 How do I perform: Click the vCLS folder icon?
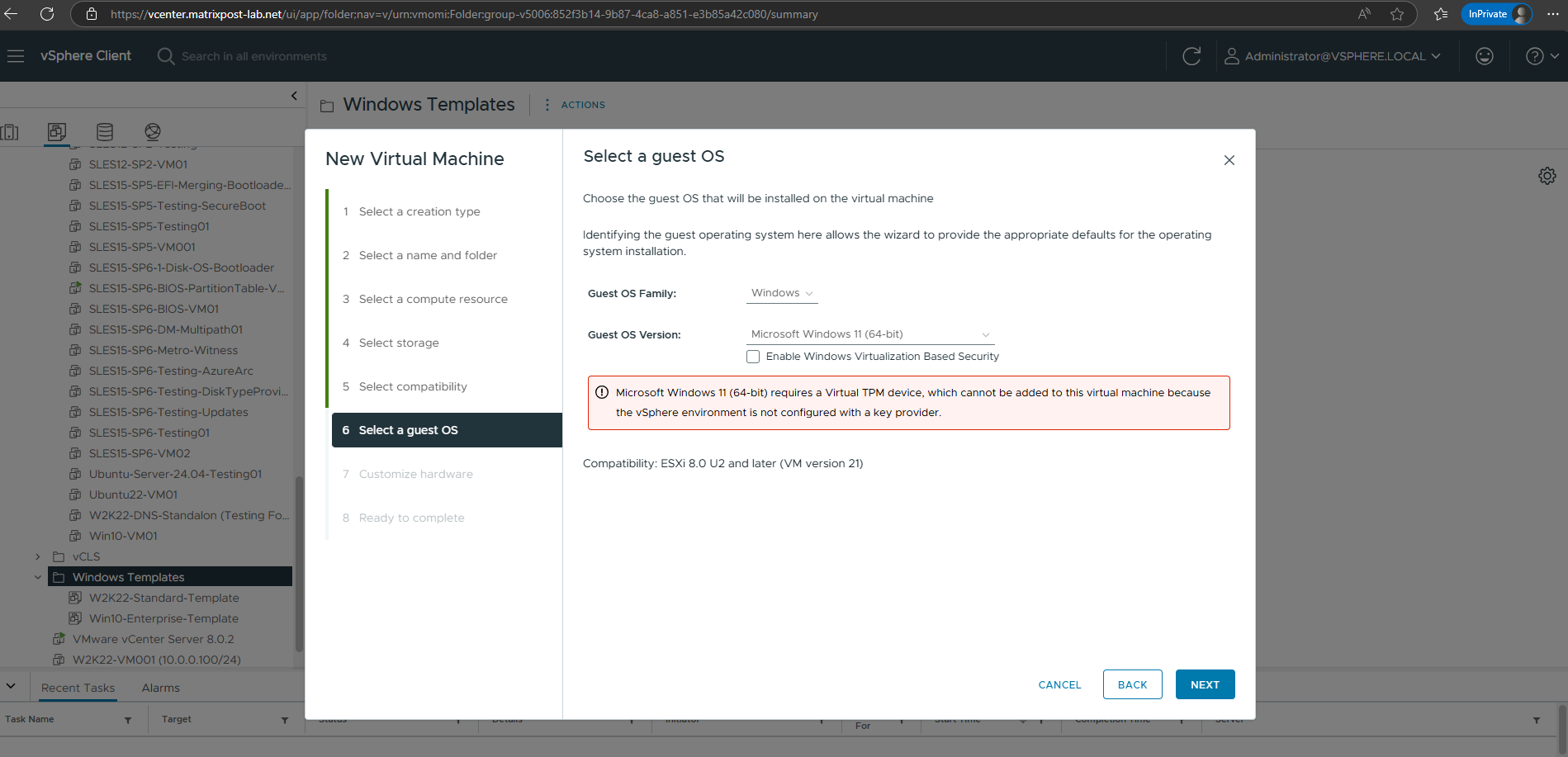[59, 556]
